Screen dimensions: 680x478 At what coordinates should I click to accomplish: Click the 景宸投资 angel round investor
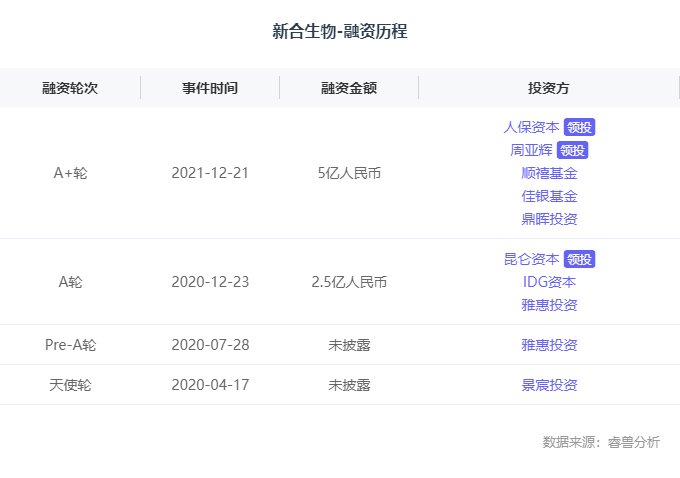tap(549, 385)
